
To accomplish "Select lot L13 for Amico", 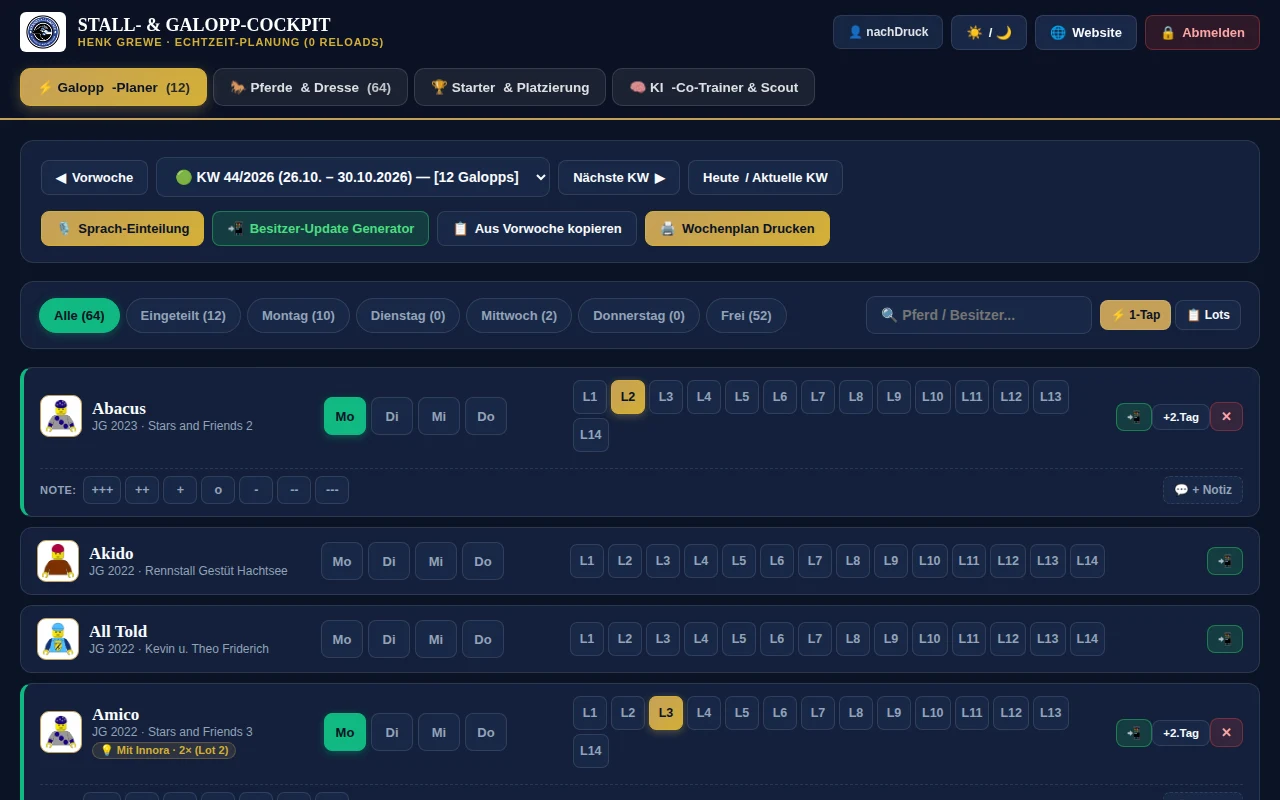I will [x=1050, y=713].
